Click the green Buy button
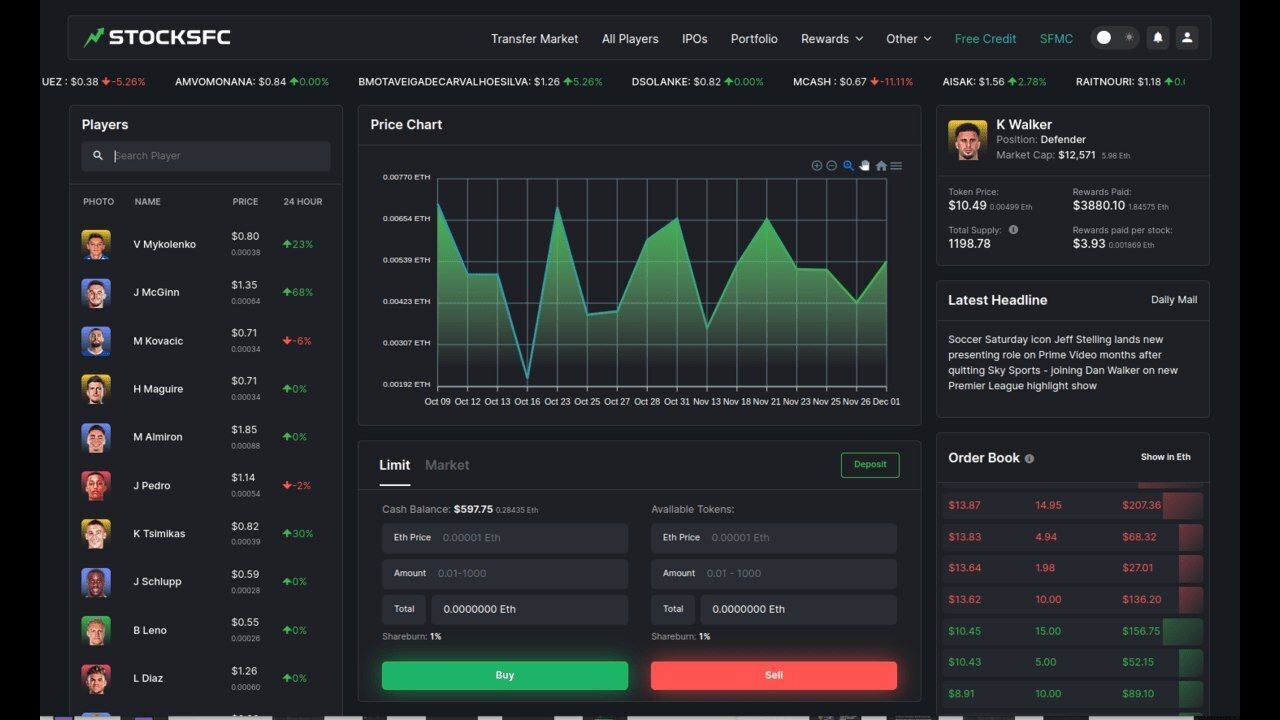The height and width of the screenshot is (720, 1280). 505,675
